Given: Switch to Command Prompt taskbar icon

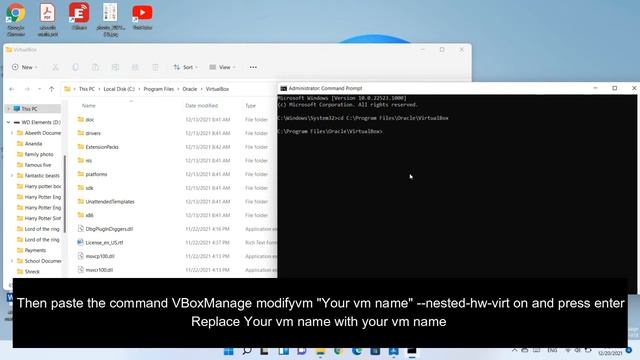Looking at the screenshot, I should 412,351.
